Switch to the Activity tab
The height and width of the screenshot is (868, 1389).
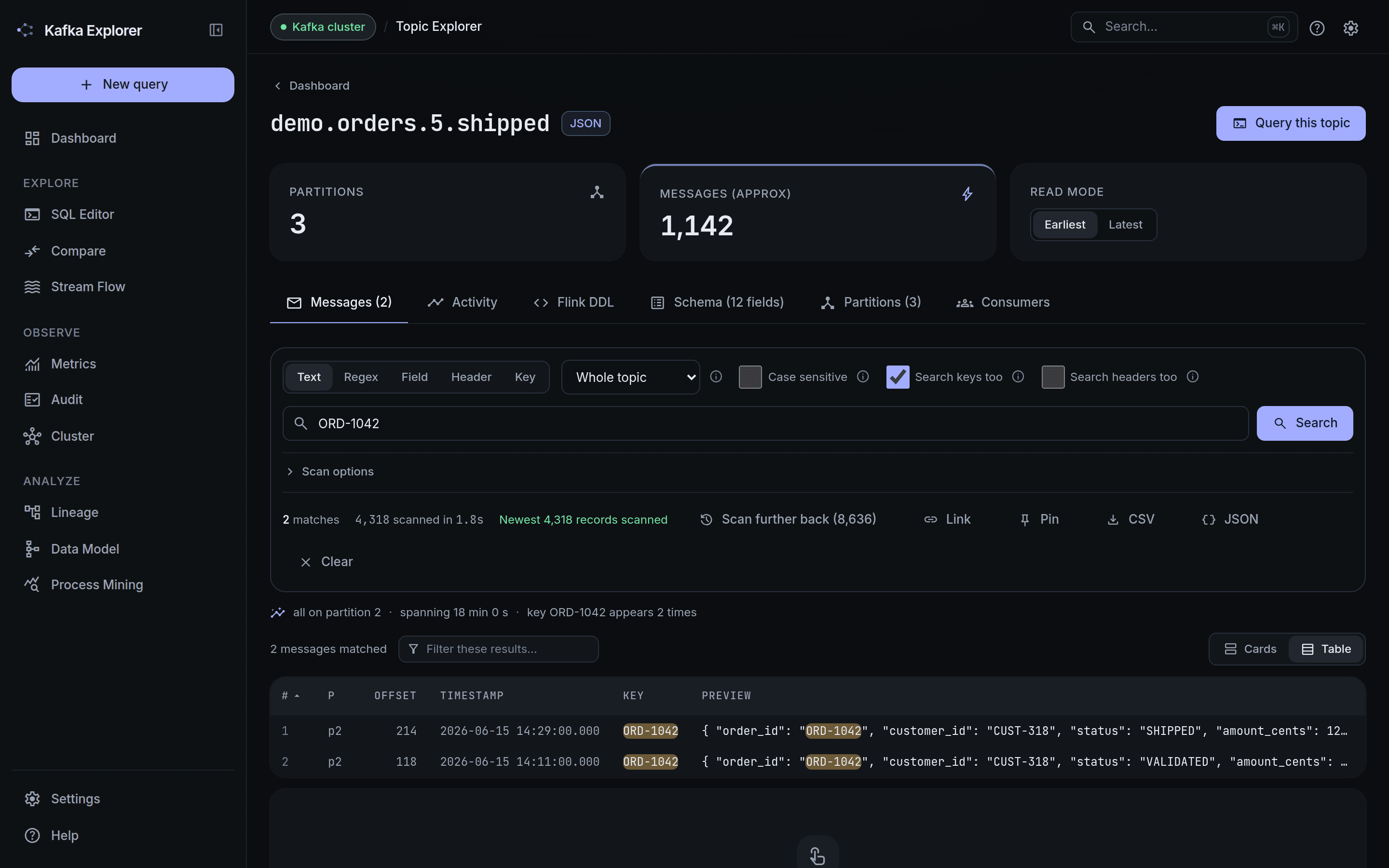(x=463, y=302)
